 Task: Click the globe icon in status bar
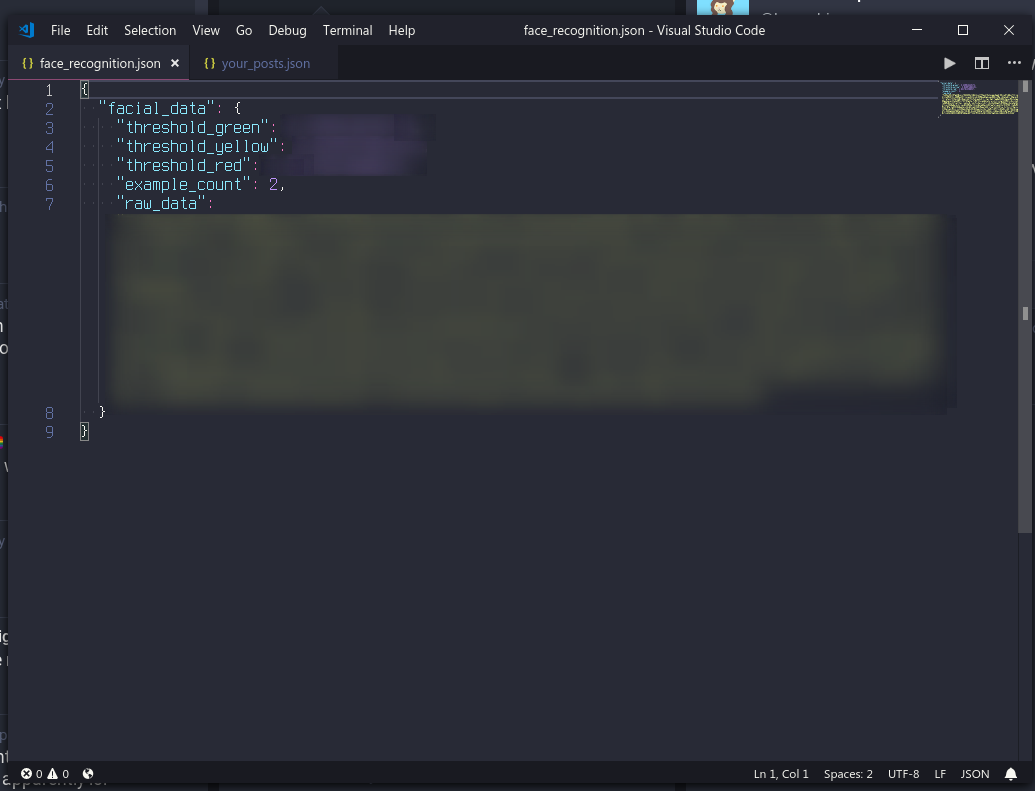(88, 774)
